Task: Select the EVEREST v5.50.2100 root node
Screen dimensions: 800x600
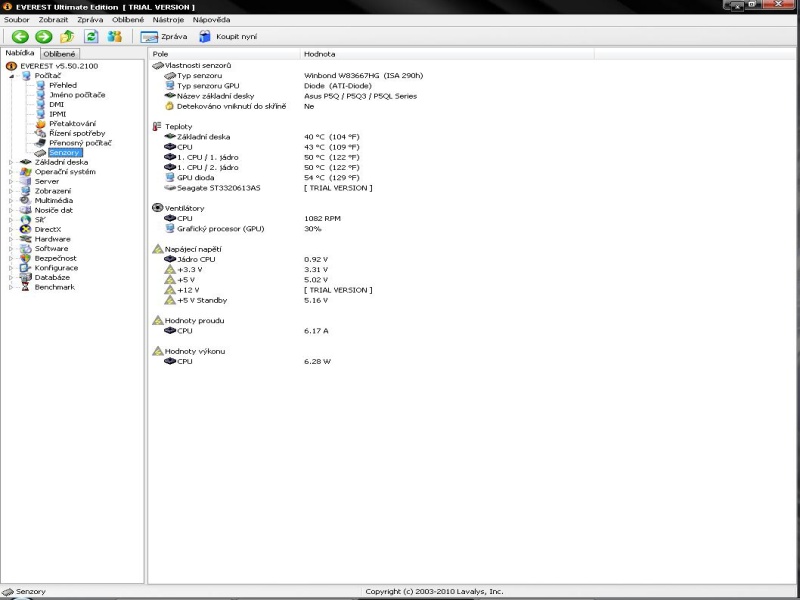Action: click(59, 66)
